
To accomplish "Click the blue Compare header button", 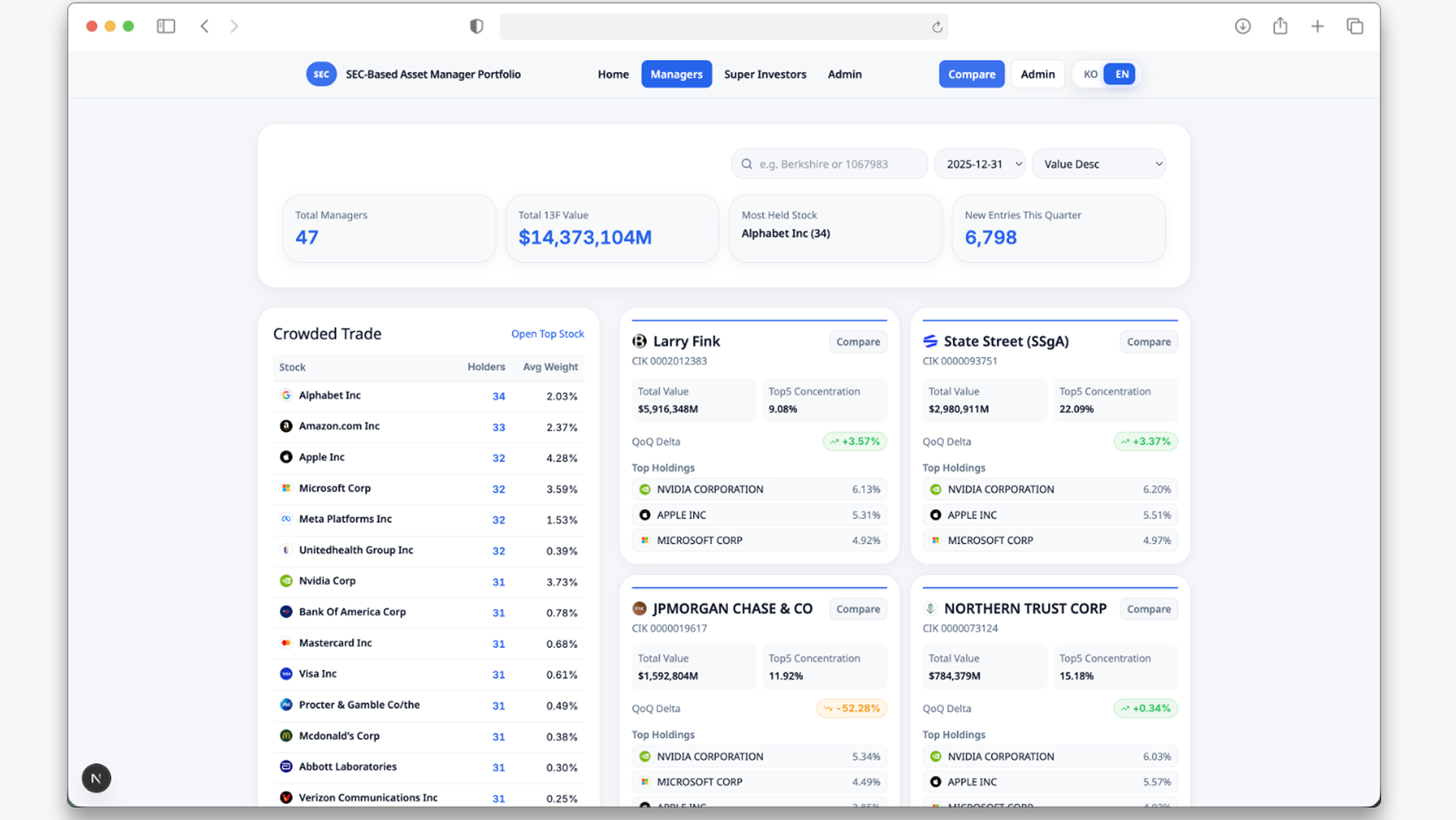I will point(971,74).
